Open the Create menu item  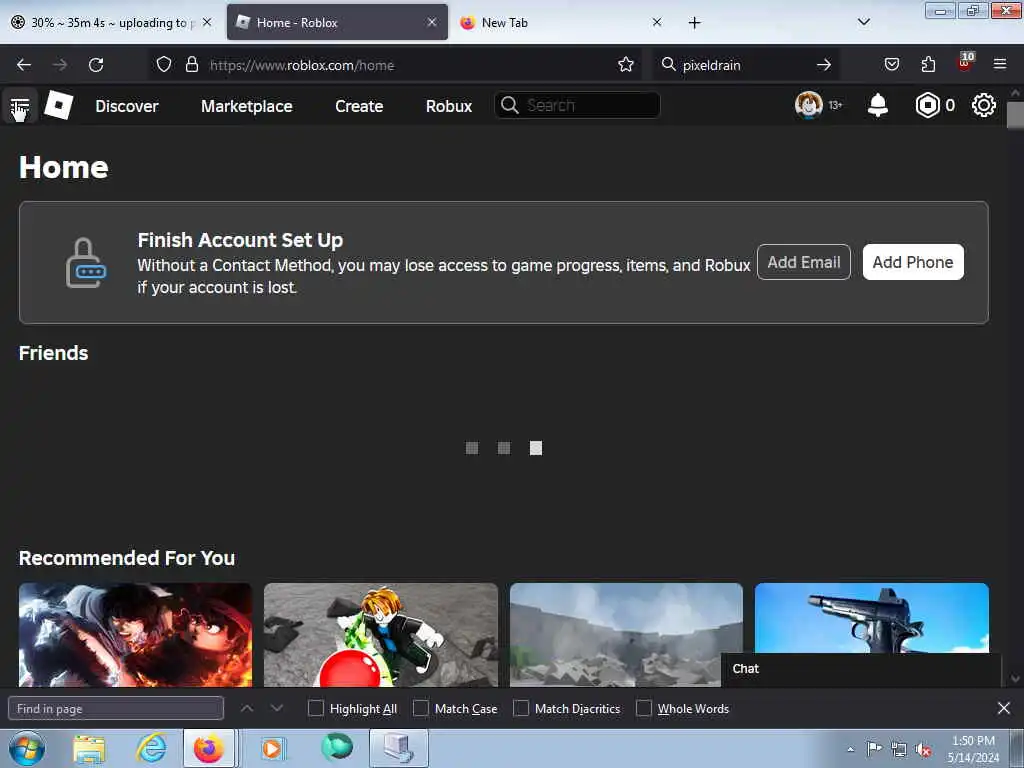(x=359, y=106)
